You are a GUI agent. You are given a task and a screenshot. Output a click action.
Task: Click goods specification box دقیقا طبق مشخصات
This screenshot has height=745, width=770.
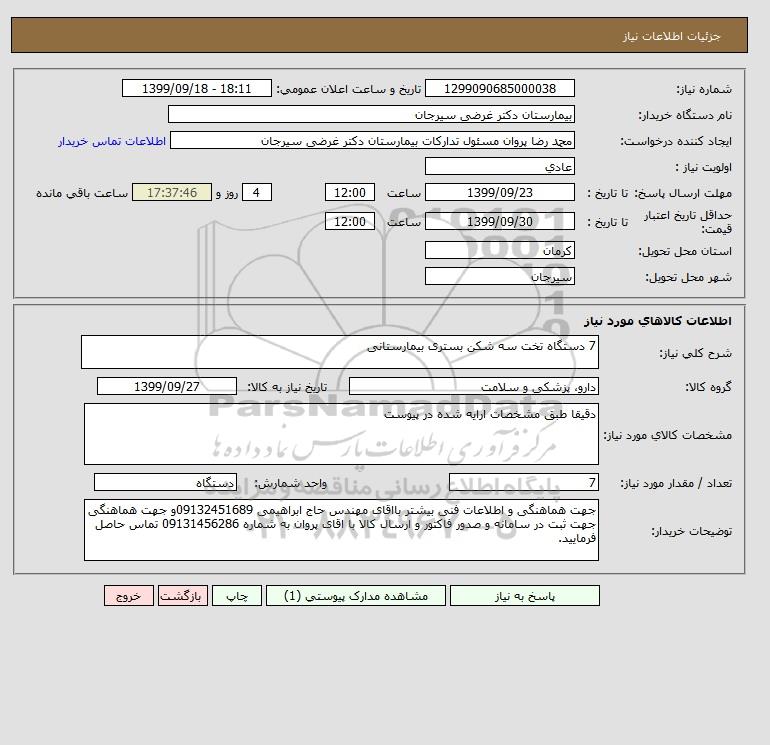[341, 434]
